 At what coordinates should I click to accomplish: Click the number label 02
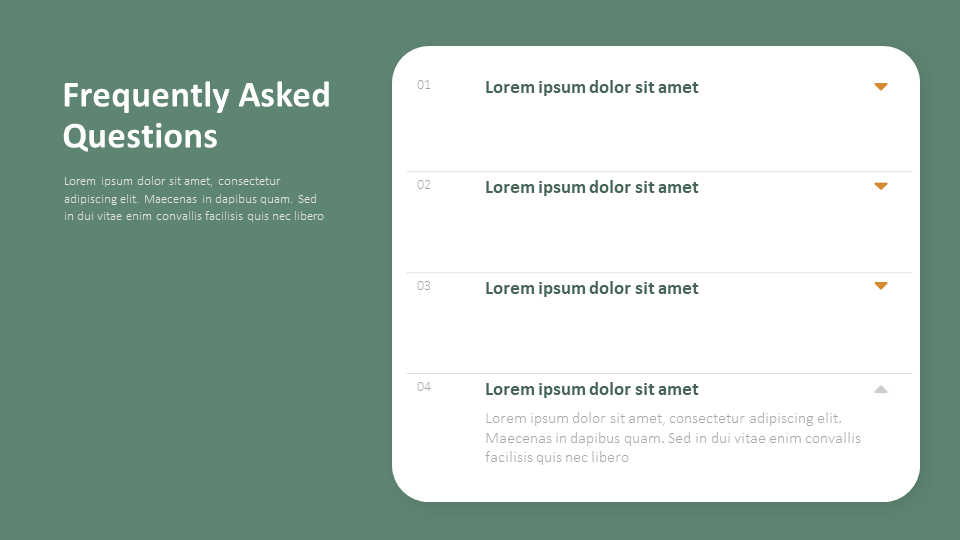tap(424, 185)
